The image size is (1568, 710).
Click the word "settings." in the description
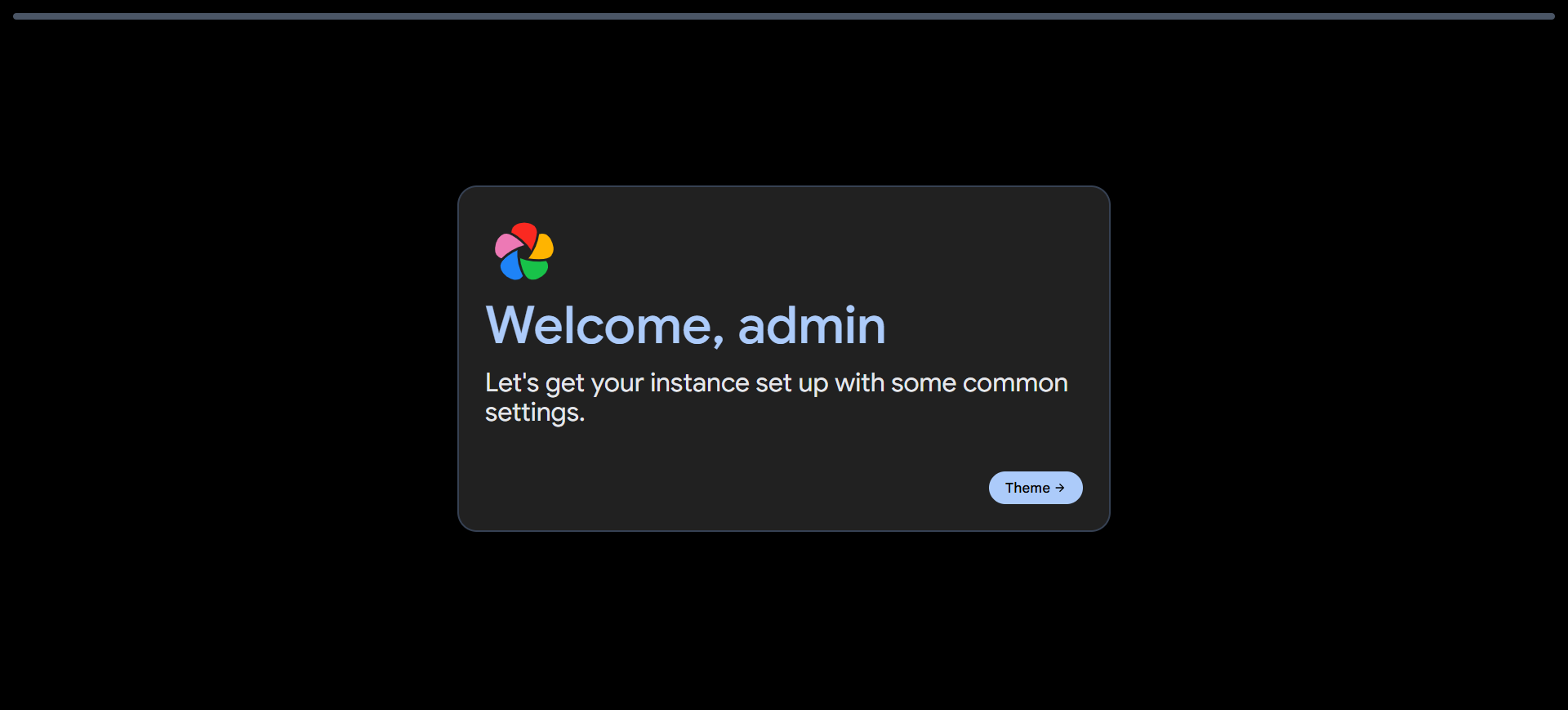(535, 413)
